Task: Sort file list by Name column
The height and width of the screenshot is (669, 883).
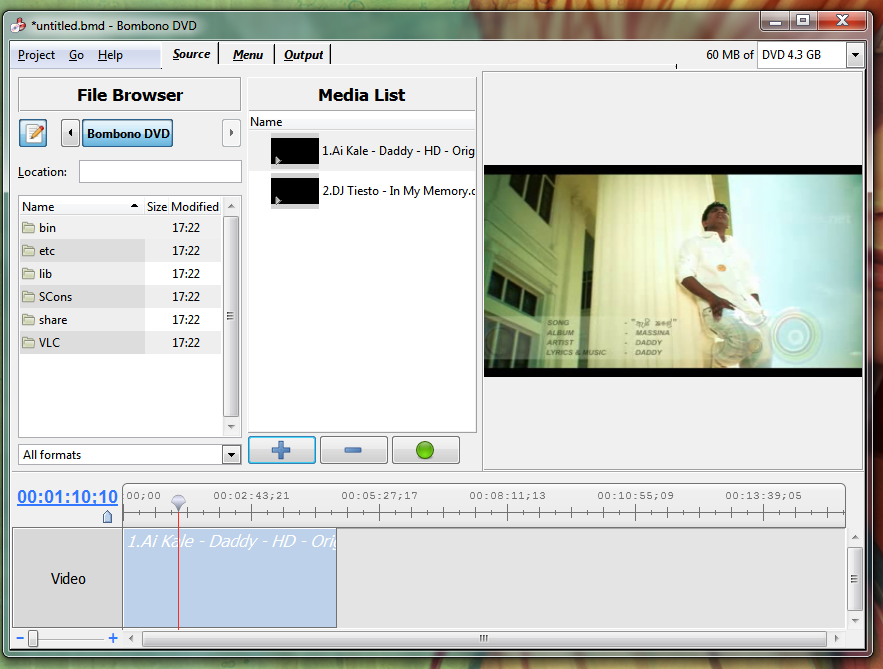Action: tap(81, 207)
